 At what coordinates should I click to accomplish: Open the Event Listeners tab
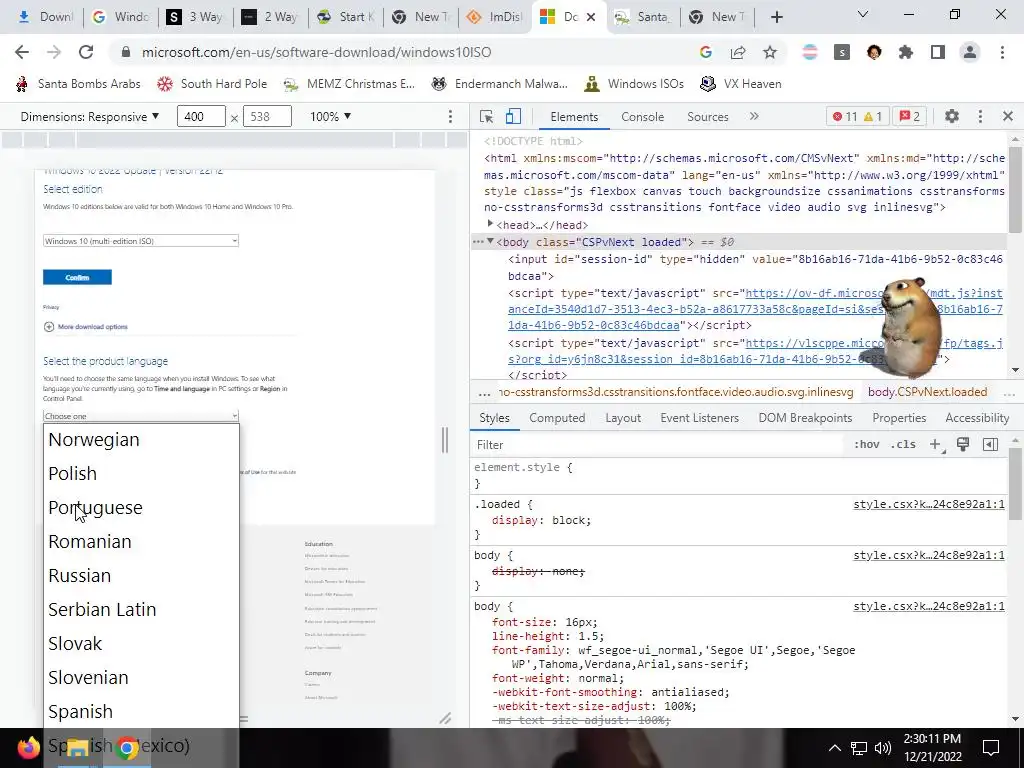699,418
